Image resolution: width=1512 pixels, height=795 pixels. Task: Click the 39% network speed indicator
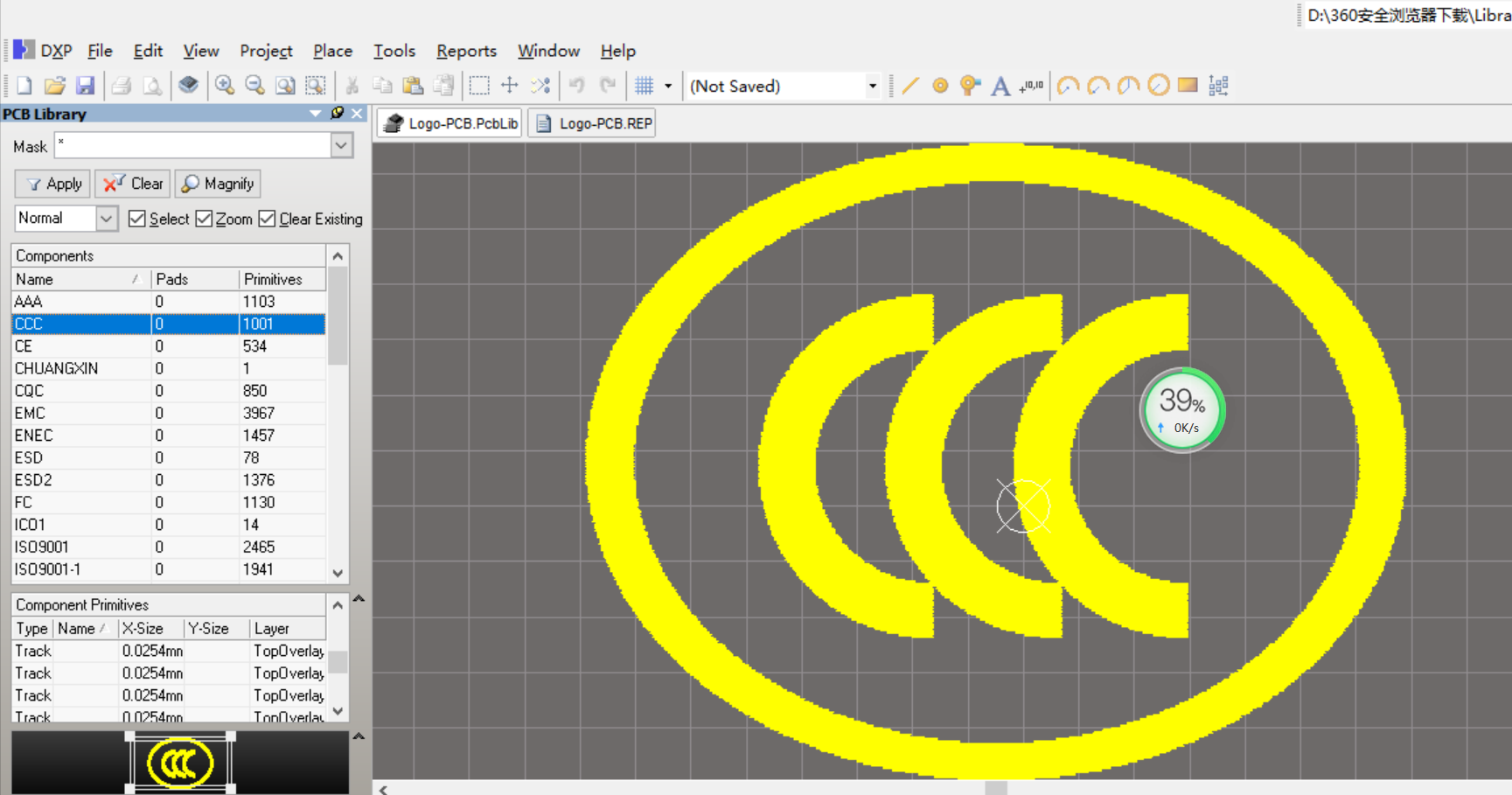point(1182,410)
